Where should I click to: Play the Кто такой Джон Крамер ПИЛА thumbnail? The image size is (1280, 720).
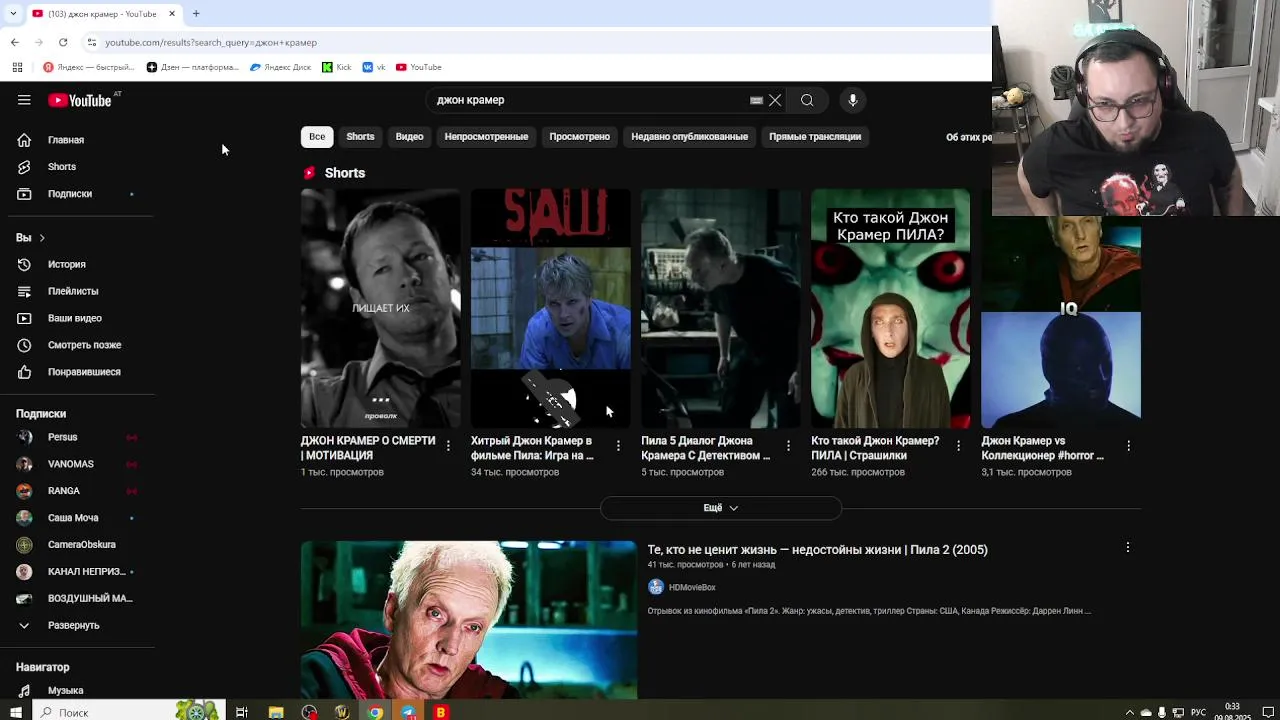[x=891, y=308]
